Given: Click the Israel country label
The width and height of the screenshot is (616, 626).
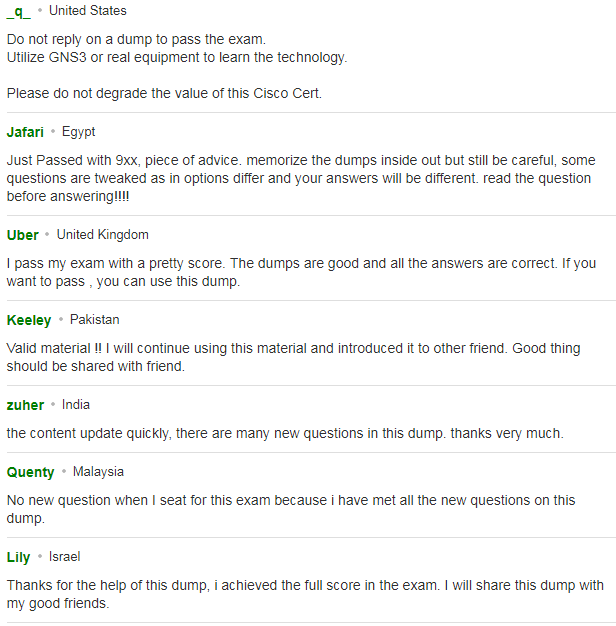Looking at the screenshot, I should pyautogui.click(x=65, y=557).
